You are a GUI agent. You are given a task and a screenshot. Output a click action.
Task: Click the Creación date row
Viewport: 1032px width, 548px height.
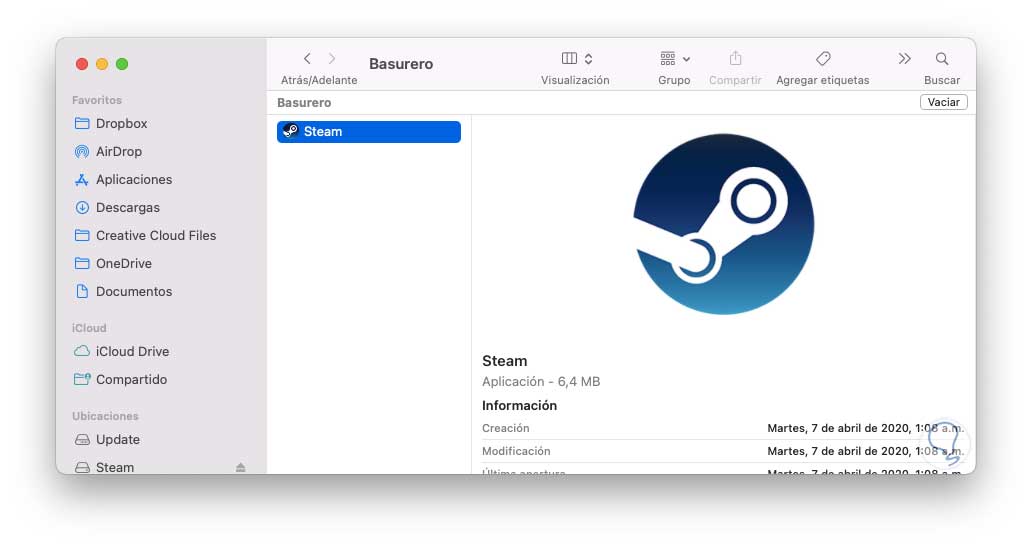[723, 428]
